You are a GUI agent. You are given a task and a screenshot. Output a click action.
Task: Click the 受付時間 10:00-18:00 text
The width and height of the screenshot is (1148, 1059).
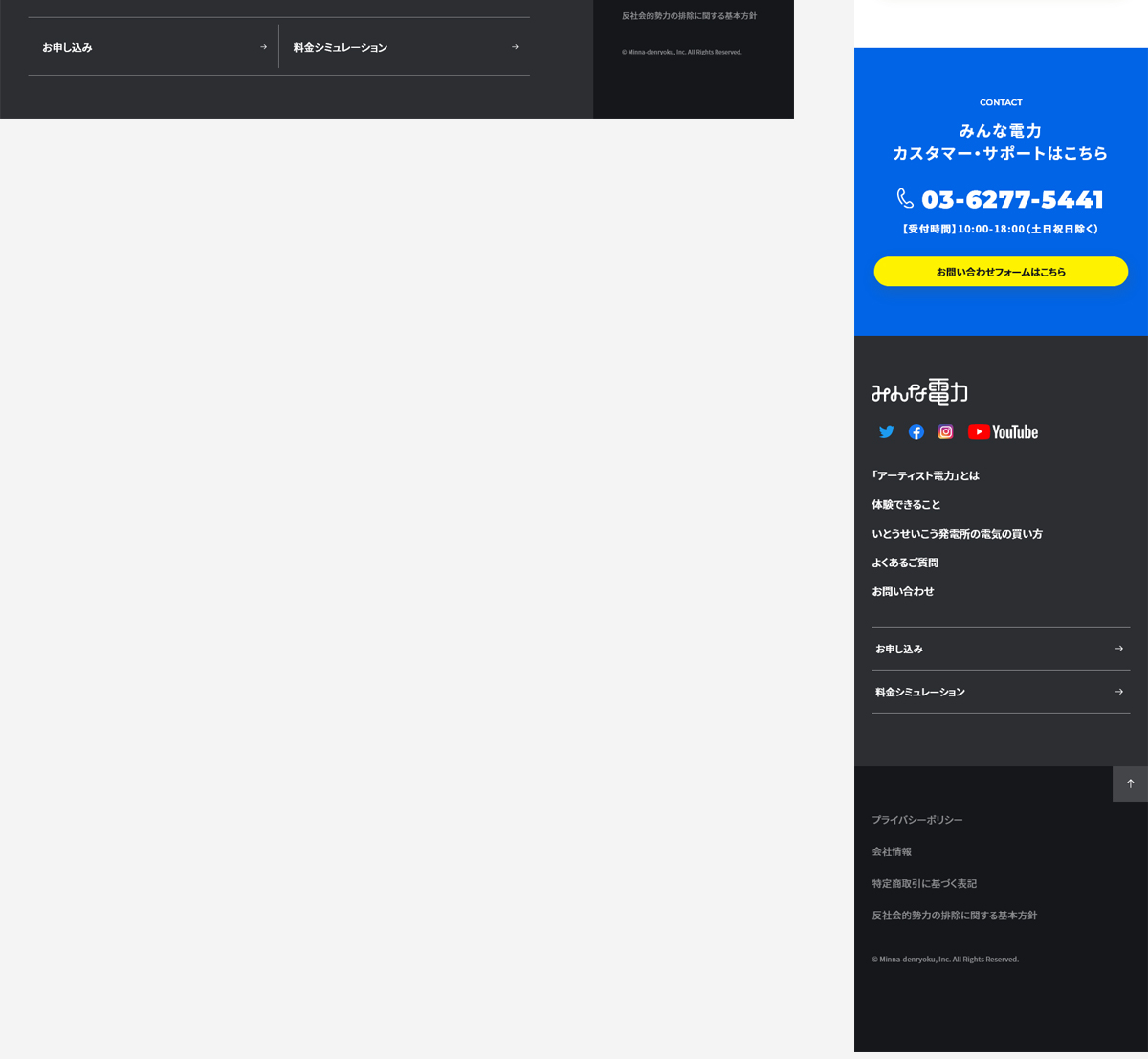coord(1001,229)
